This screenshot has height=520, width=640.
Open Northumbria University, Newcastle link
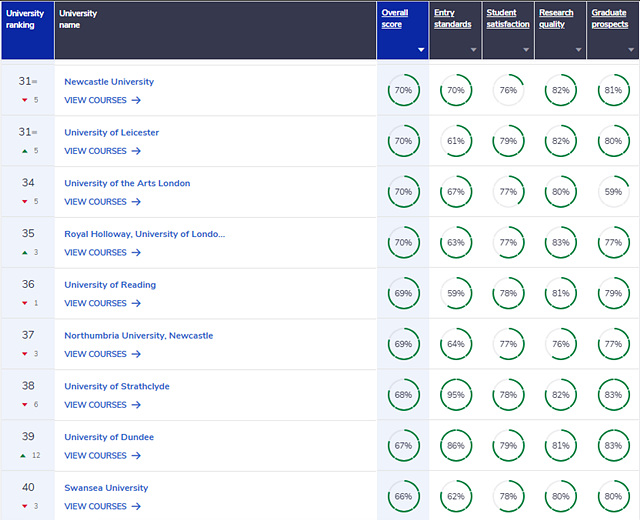[138, 336]
